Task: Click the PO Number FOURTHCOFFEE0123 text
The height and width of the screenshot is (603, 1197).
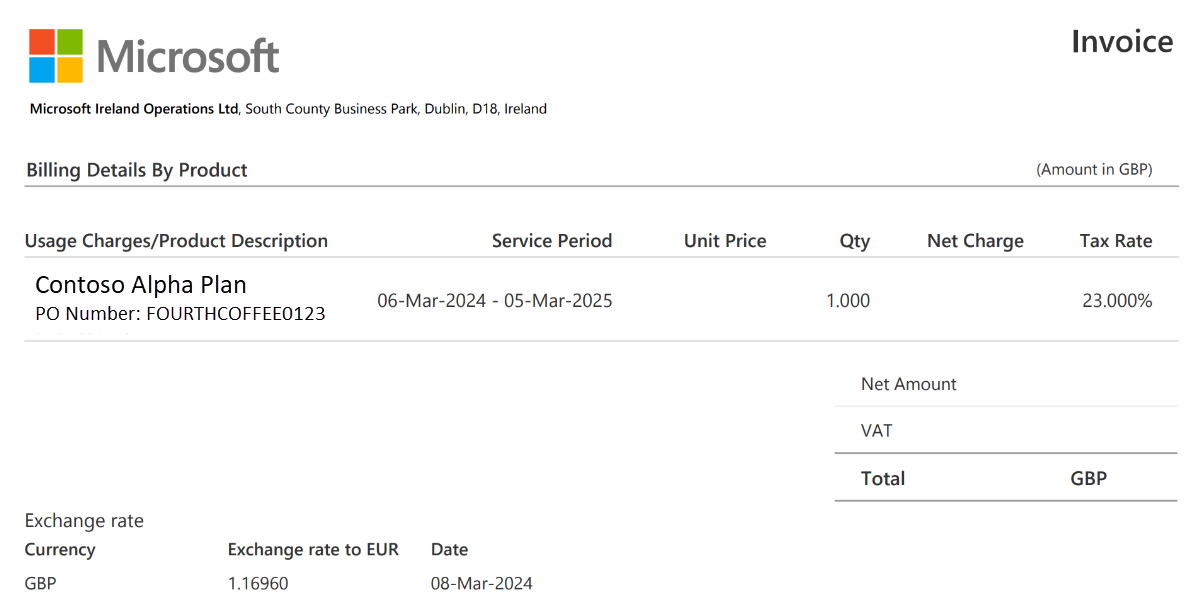Action: [180, 314]
